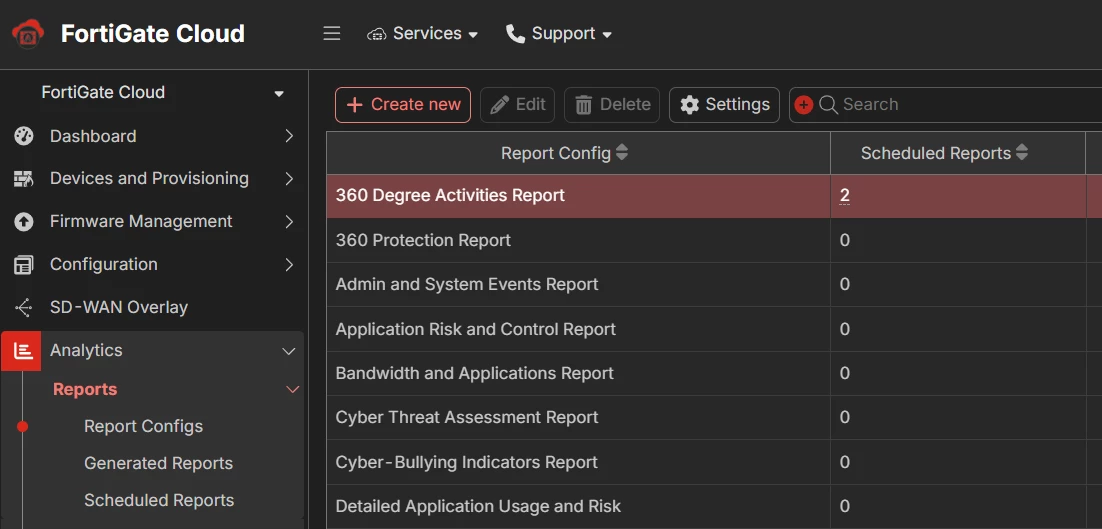The height and width of the screenshot is (529, 1102).
Task: Open the Services dropdown menu
Action: (422, 34)
